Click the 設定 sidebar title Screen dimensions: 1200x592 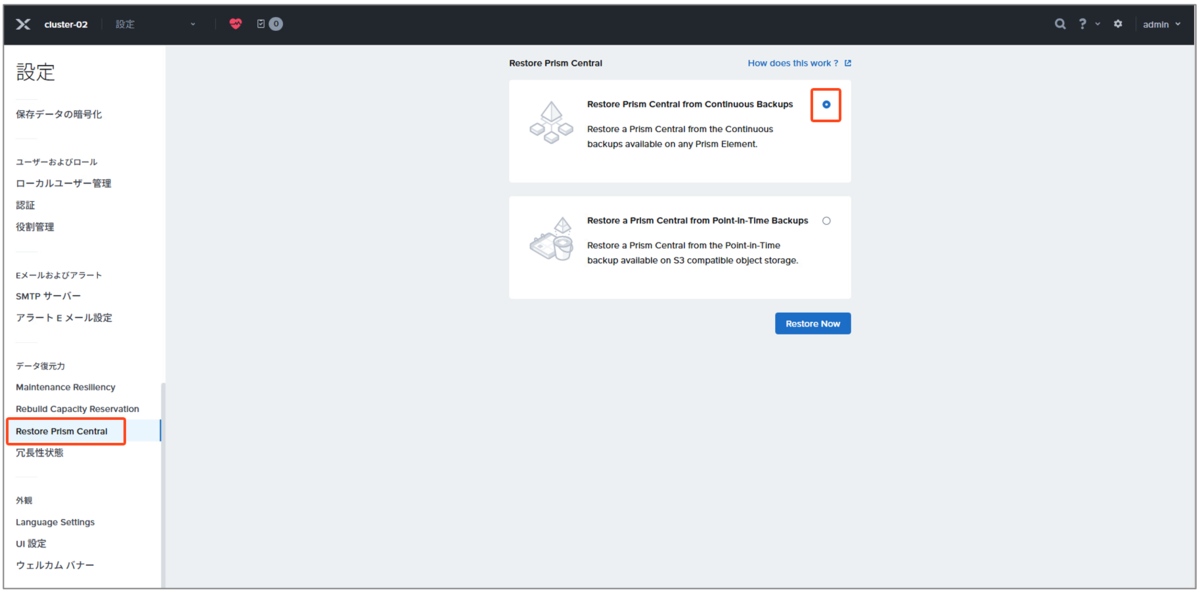(36, 72)
